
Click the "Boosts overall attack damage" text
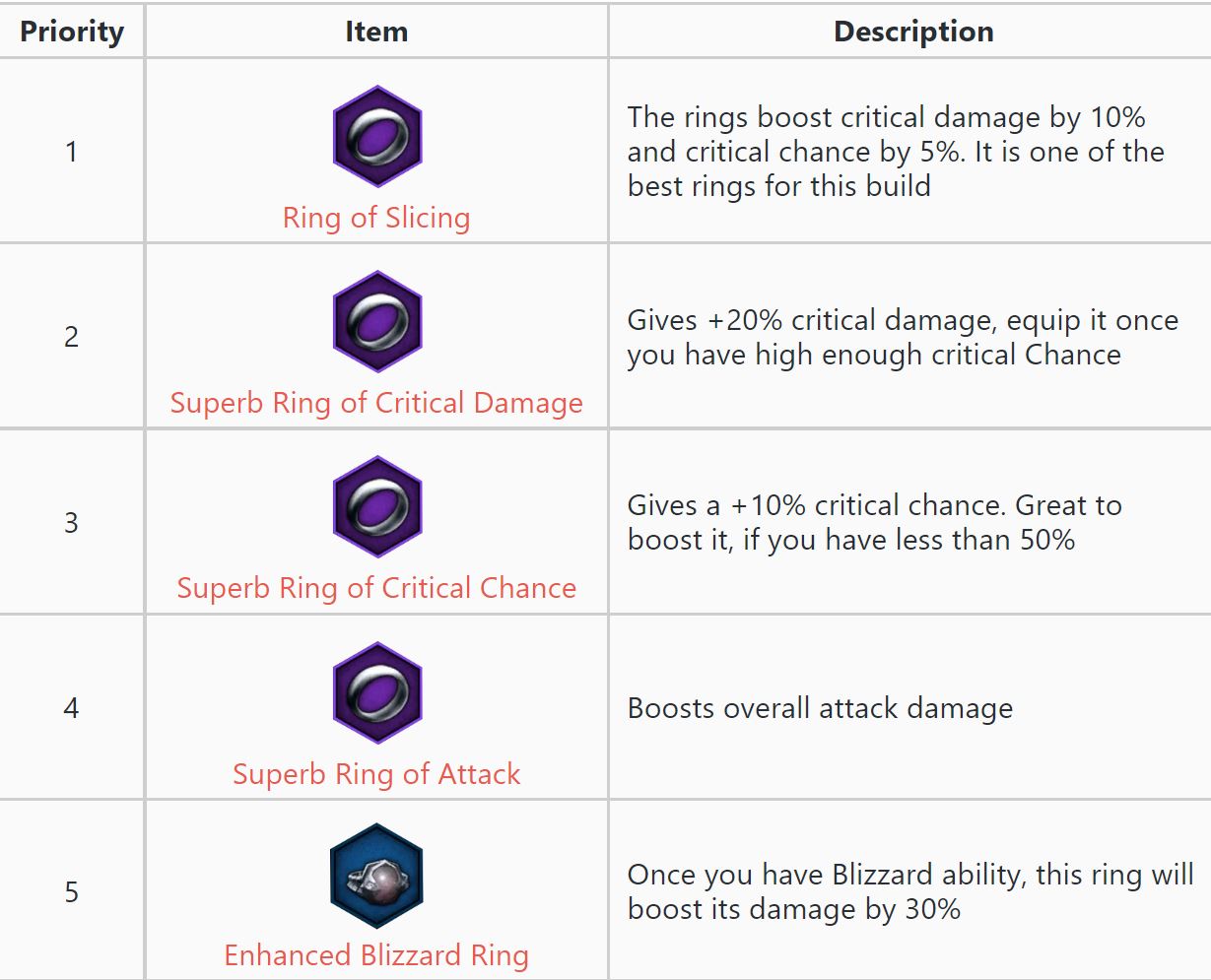tap(820, 708)
